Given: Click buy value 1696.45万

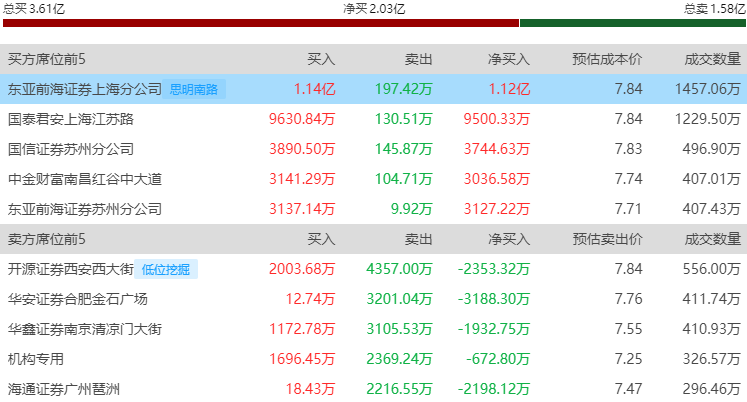Looking at the screenshot, I should (x=302, y=359).
